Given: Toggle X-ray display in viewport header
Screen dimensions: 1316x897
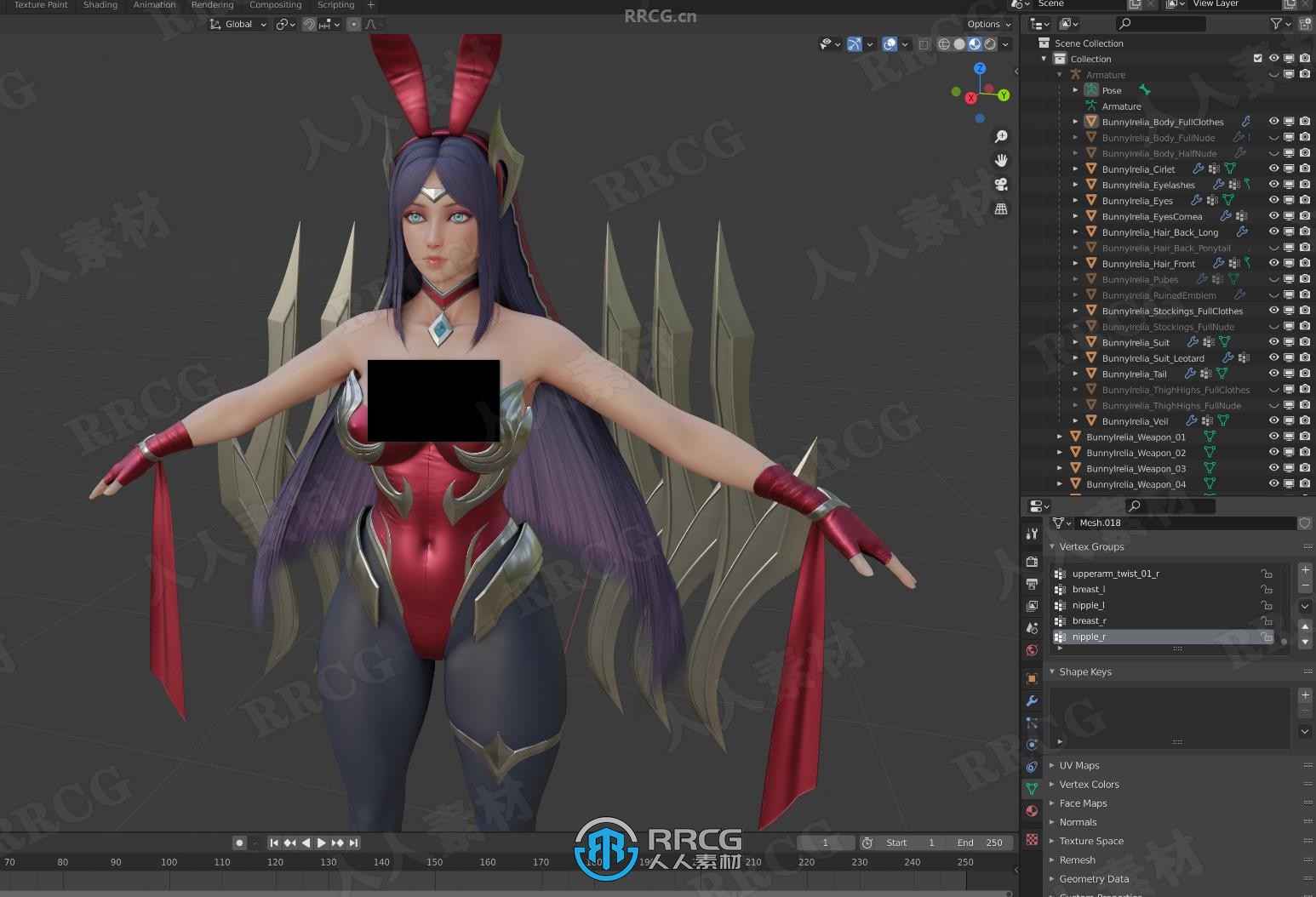Looking at the screenshot, I should [924, 44].
